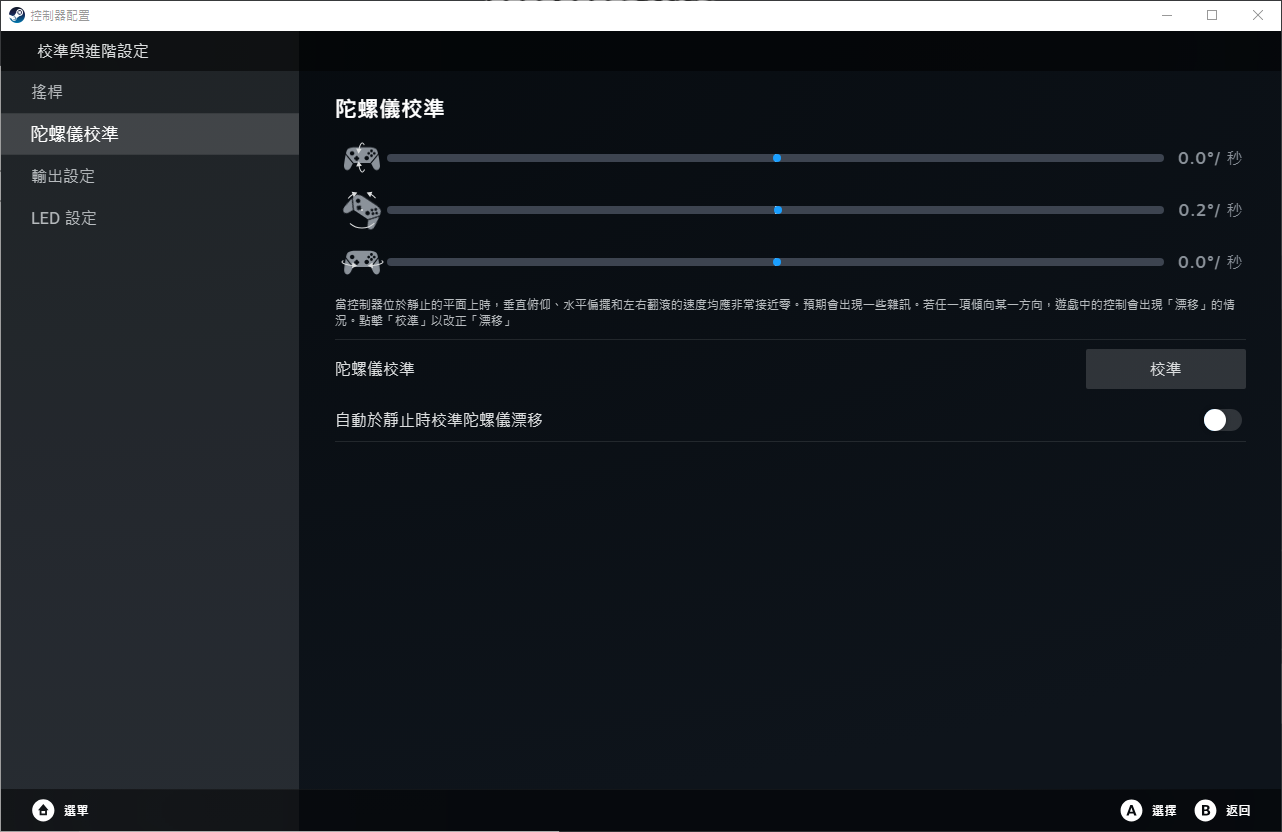The height and width of the screenshot is (832, 1282).
Task: Click the home 選單 button icon
Action: pos(43,810)
